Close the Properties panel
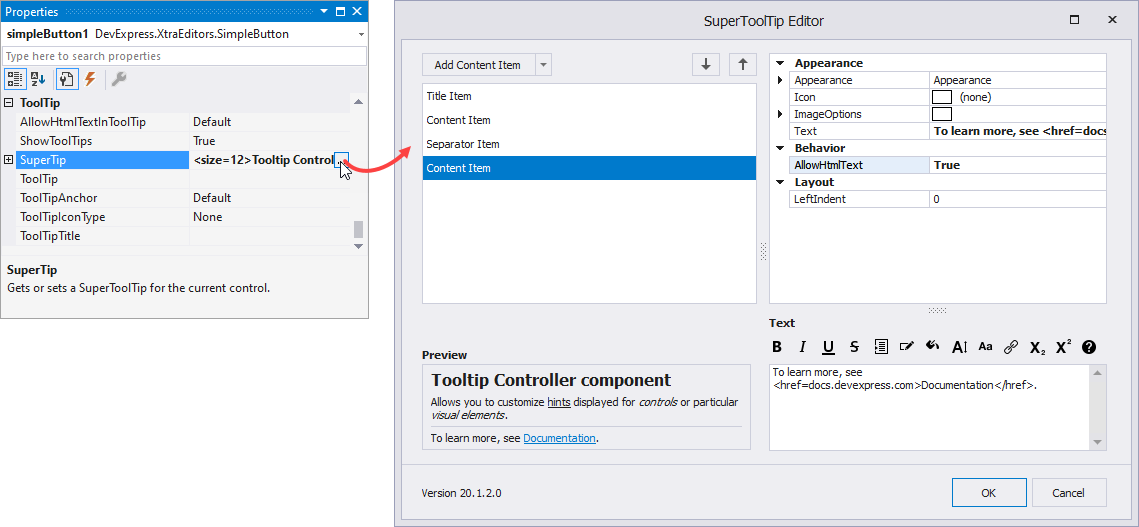The width and height of the screenshot is (1139, 527). [x=357, y=12]
